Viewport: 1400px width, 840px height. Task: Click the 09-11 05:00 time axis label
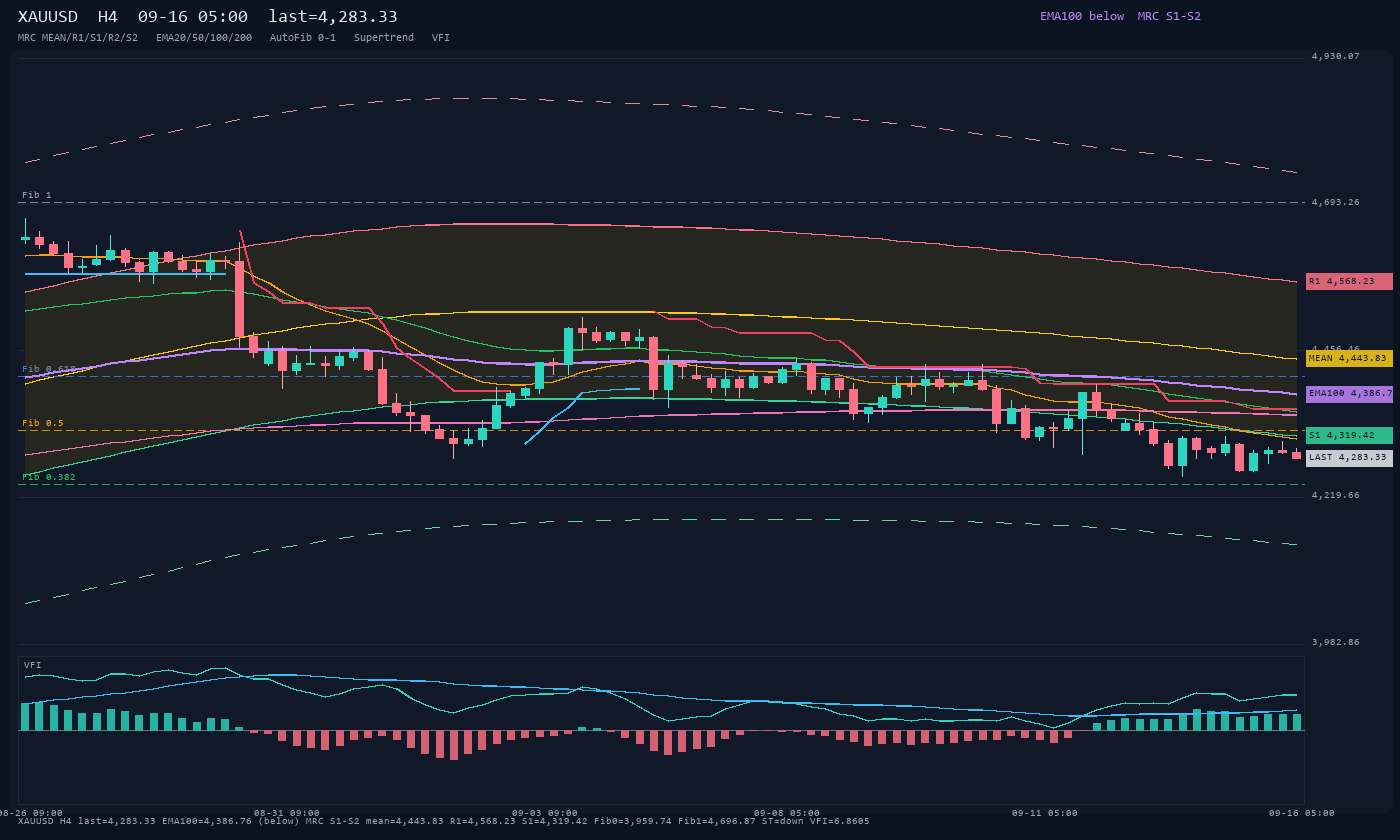pyautogui.click(x=1045, y=814)
